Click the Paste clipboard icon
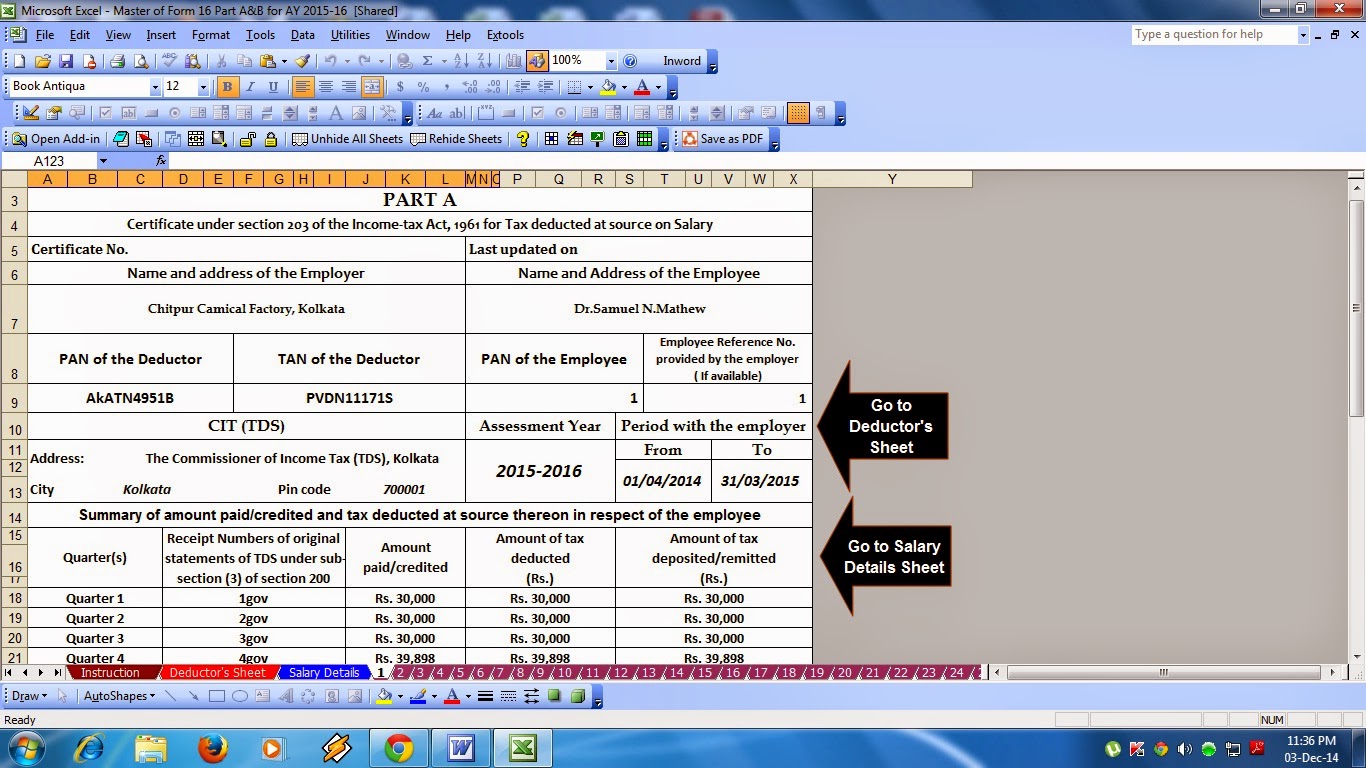The image size is (1366, 768). tap(268, 61)
